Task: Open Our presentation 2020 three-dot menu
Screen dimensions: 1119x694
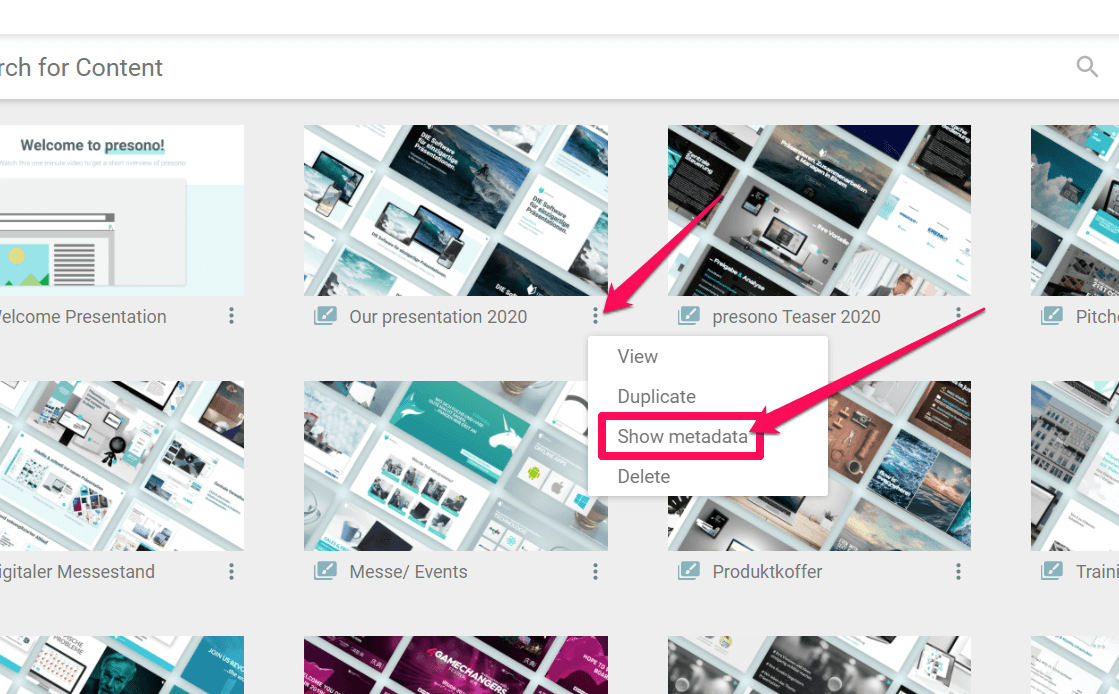Action: pos(595,316)
